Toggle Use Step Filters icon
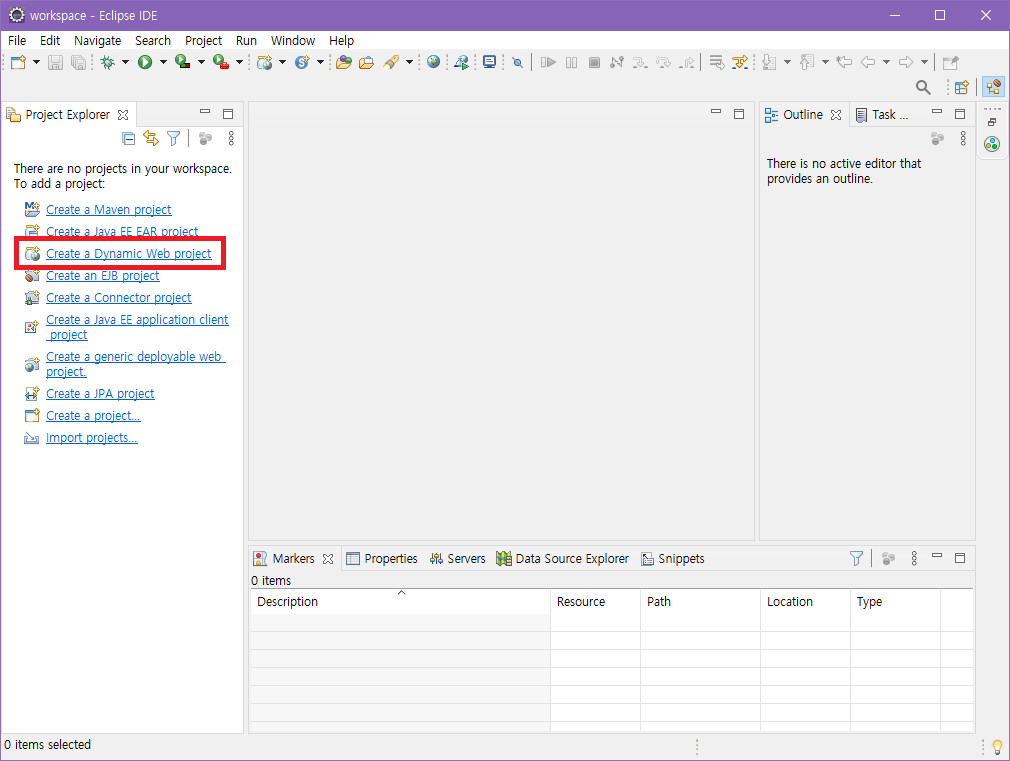The image size is (1010, 761). click(740, 63)
